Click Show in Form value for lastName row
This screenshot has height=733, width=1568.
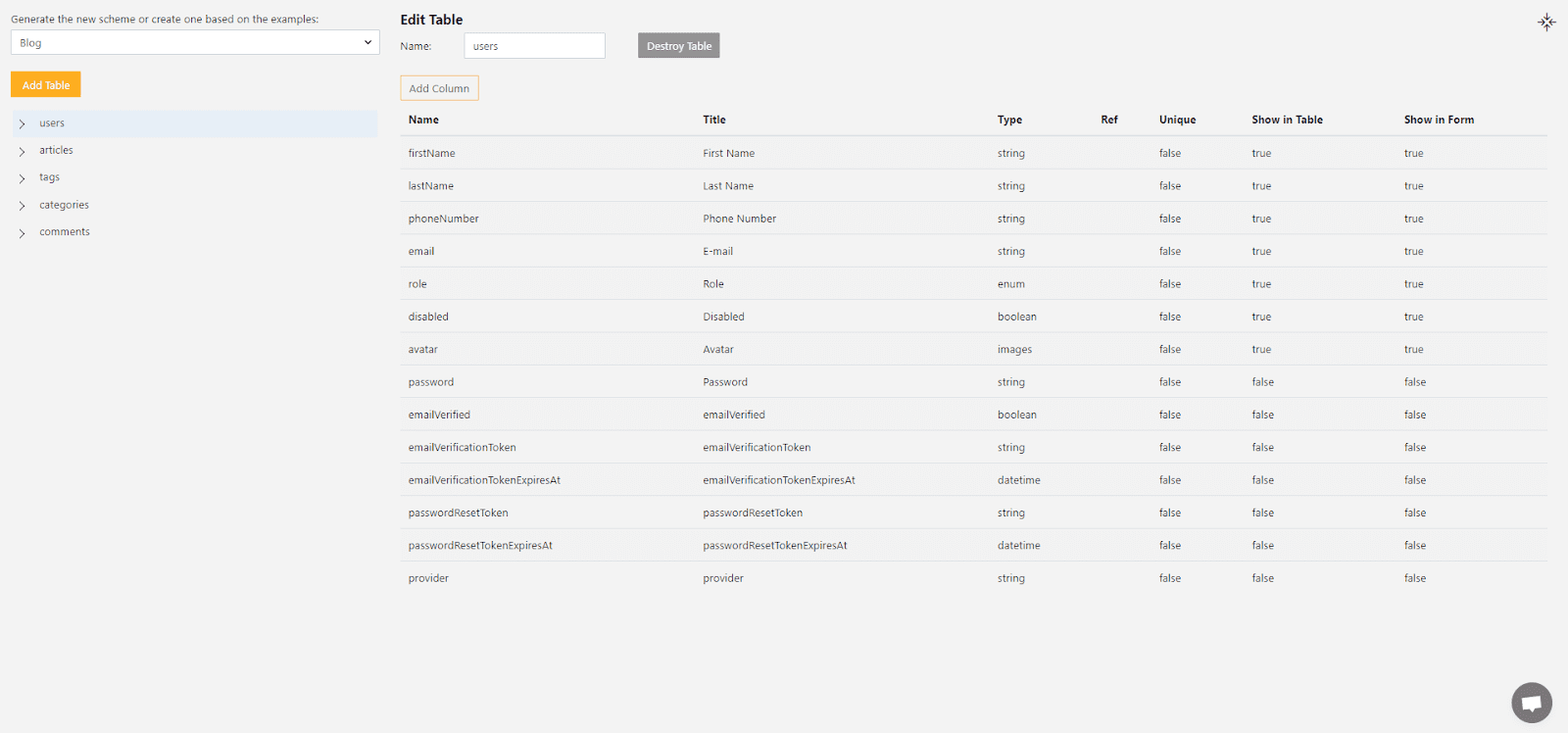[x=1413, y=186]
